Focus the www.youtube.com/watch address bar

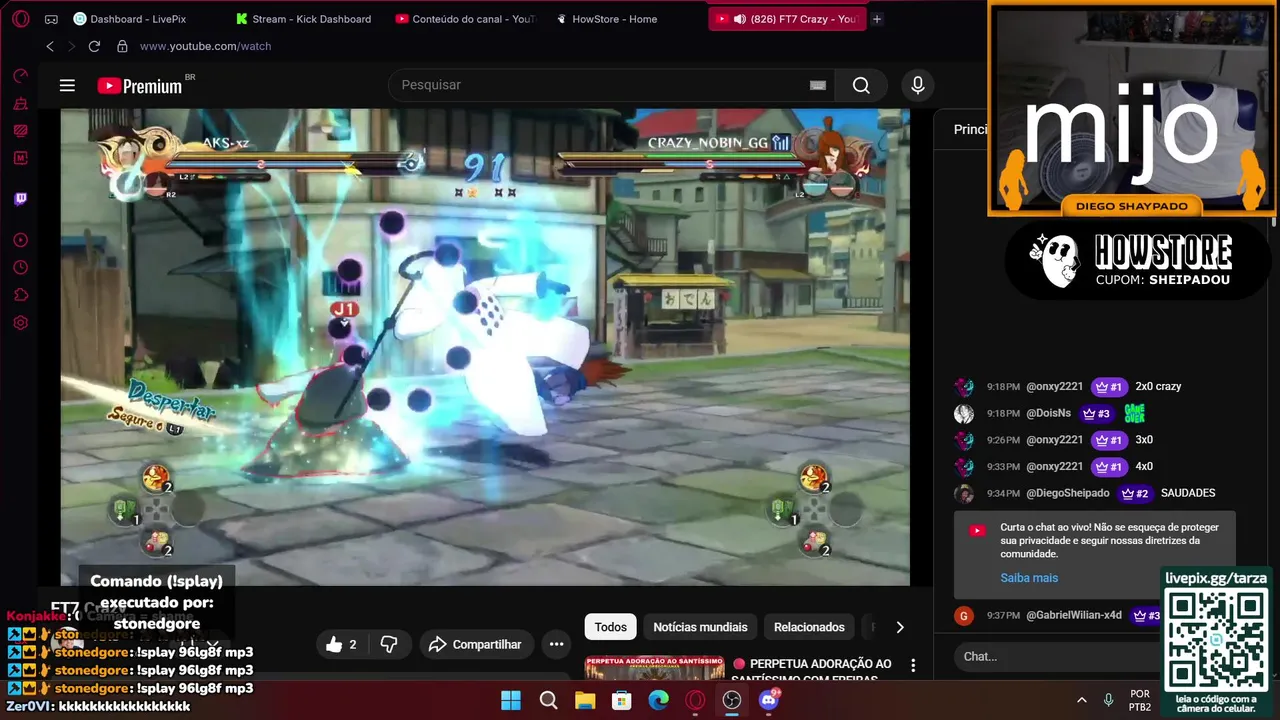click(205, 46)
